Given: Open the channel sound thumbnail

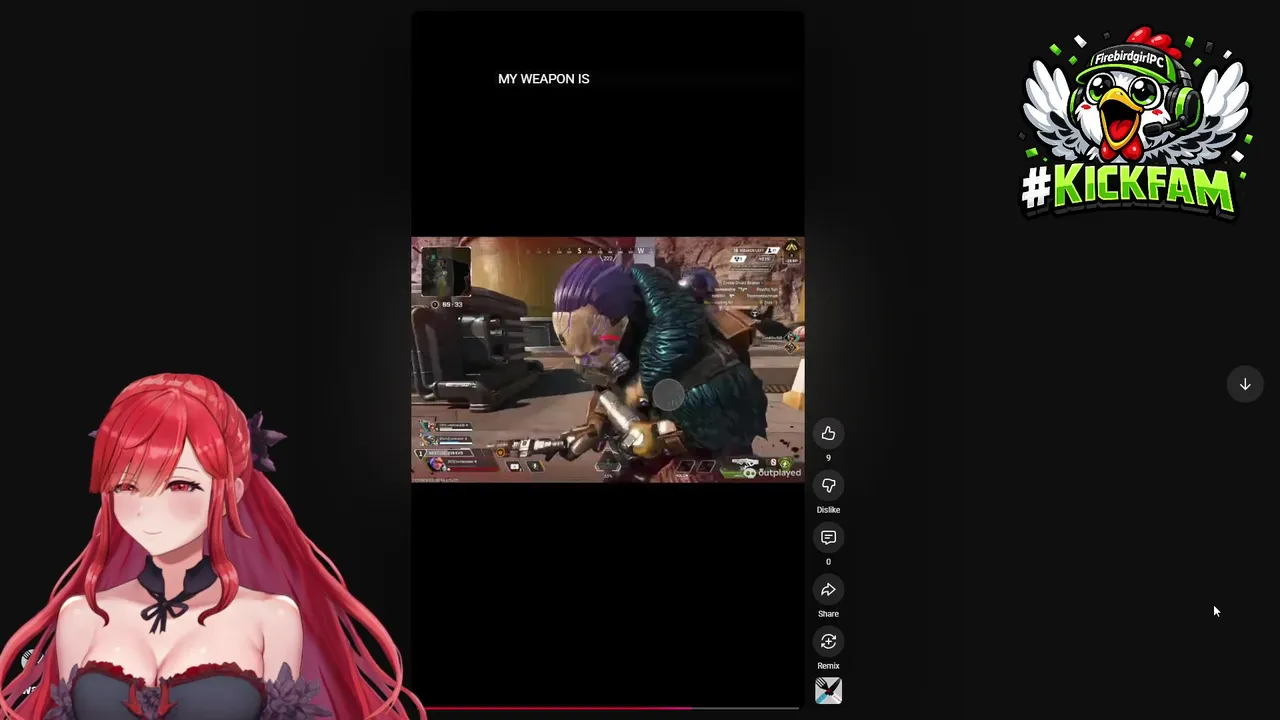Looking at the screenshot, I should click(x=828, y=691).
